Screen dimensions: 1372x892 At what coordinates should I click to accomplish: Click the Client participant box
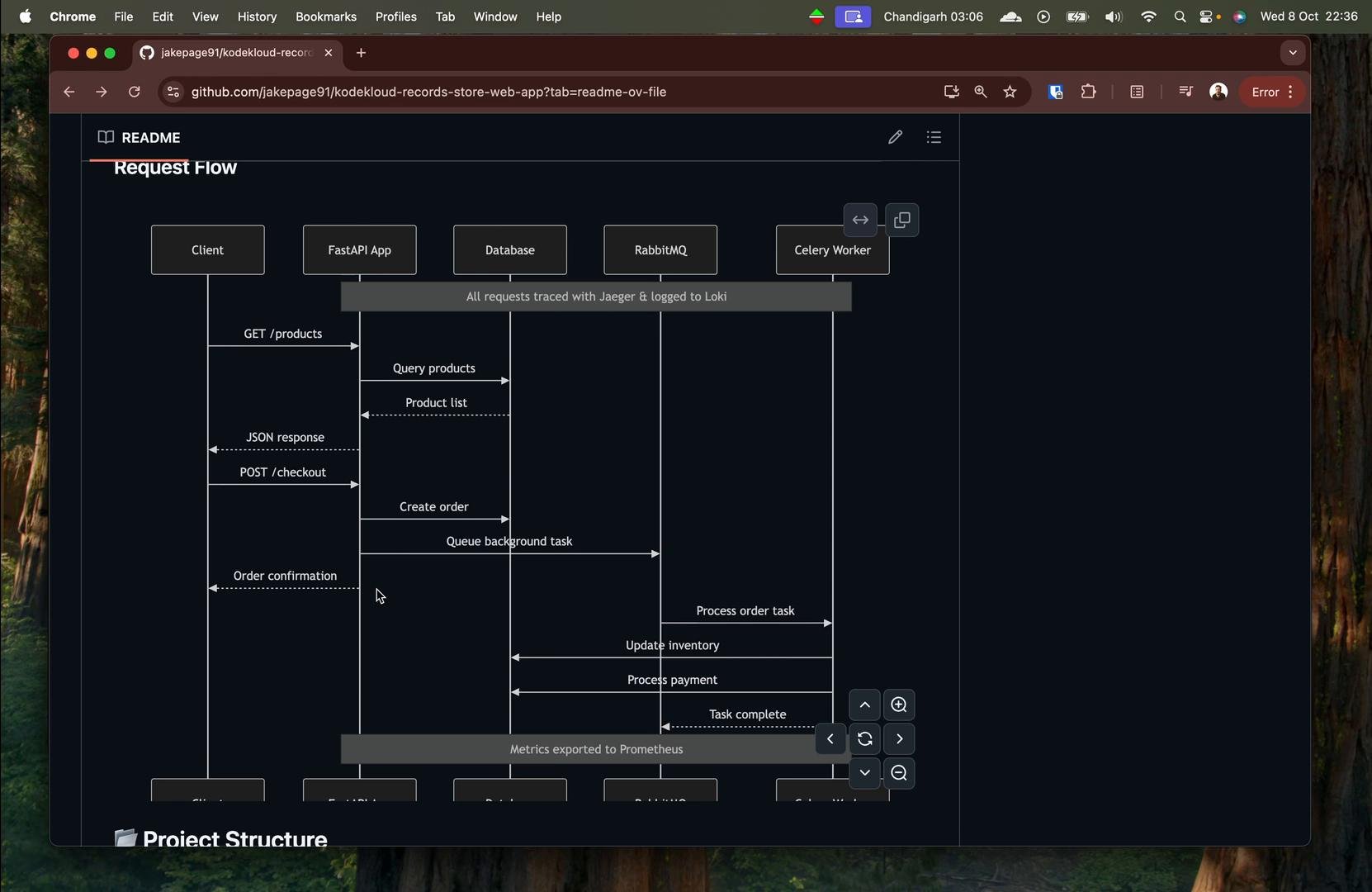(x=208, y=250)
